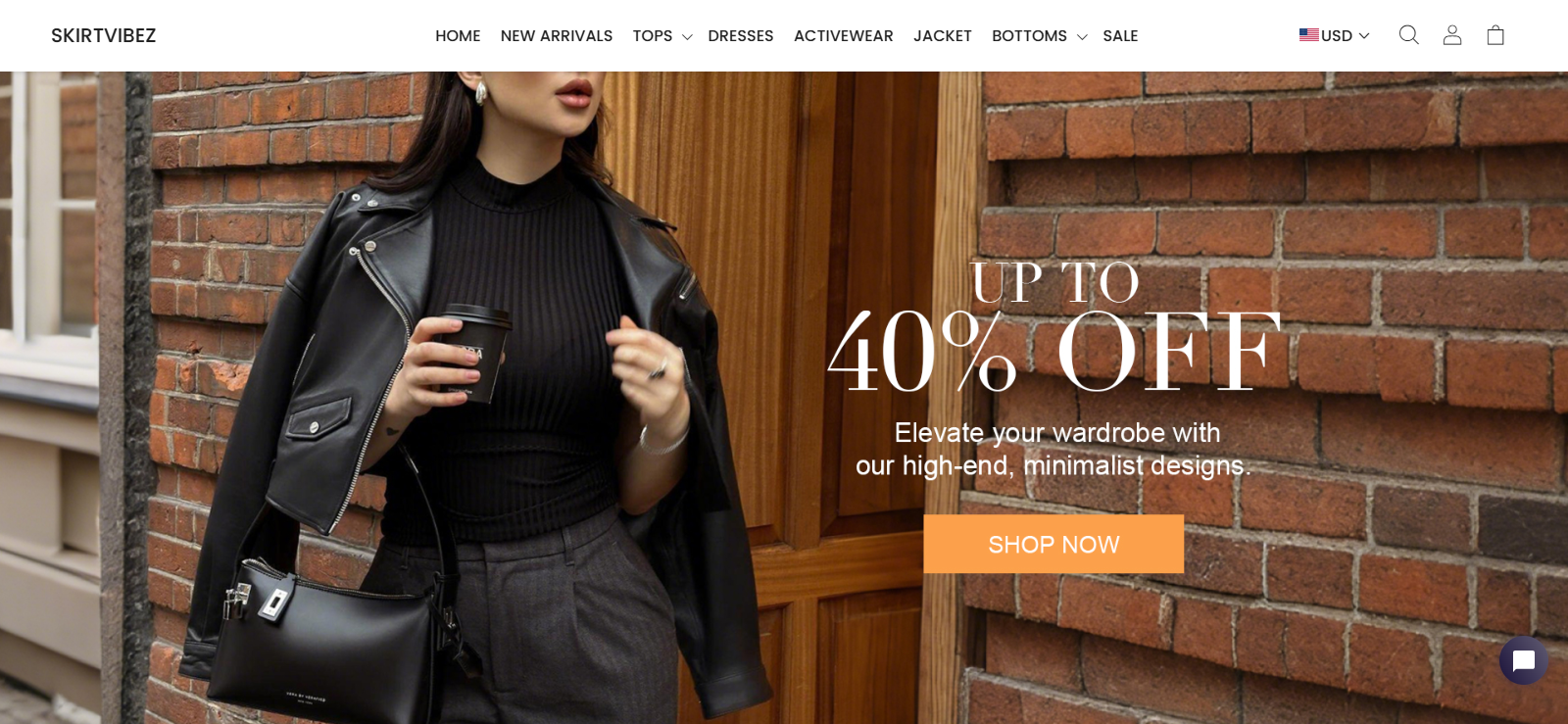Open the DRESSES category
1568x724 pixels.
[741, 35]
